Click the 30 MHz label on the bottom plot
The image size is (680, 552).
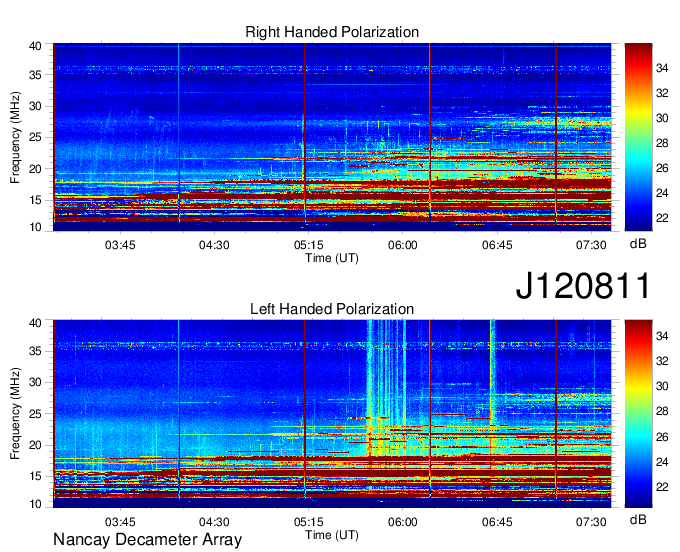[x=36, y=382]
